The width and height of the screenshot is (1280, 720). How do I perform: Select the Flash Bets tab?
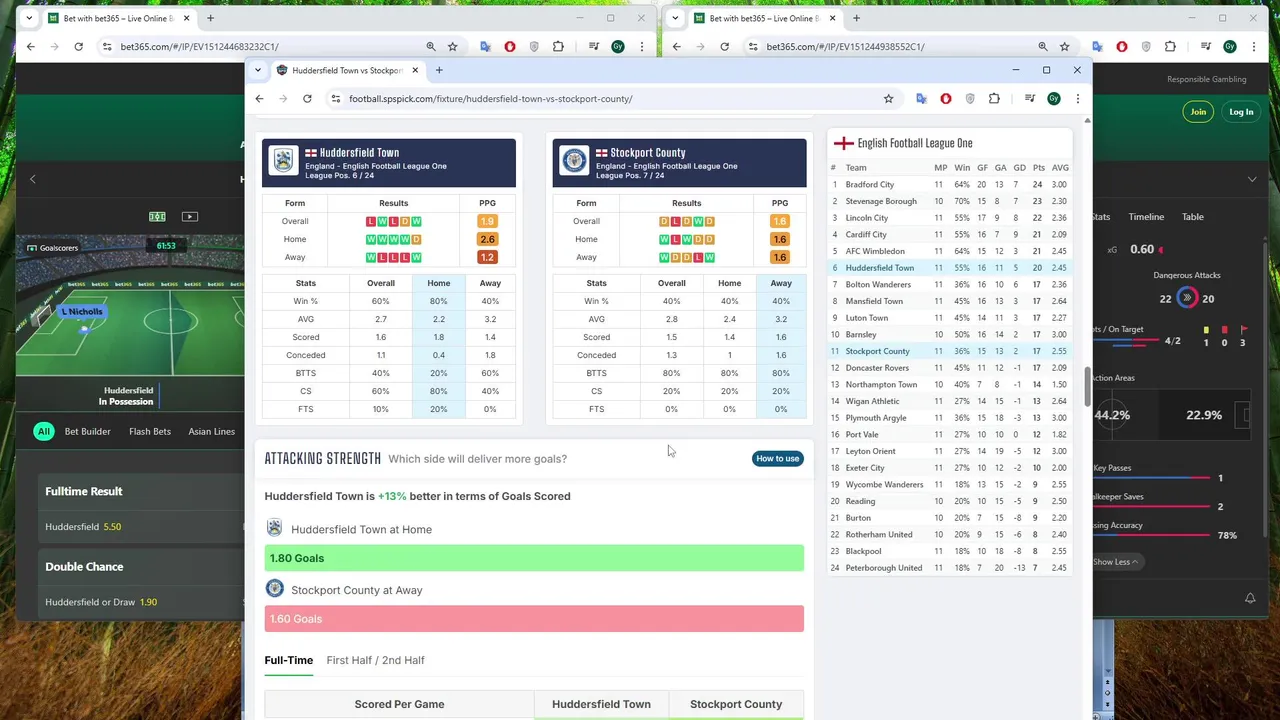(x=150, y=431)
